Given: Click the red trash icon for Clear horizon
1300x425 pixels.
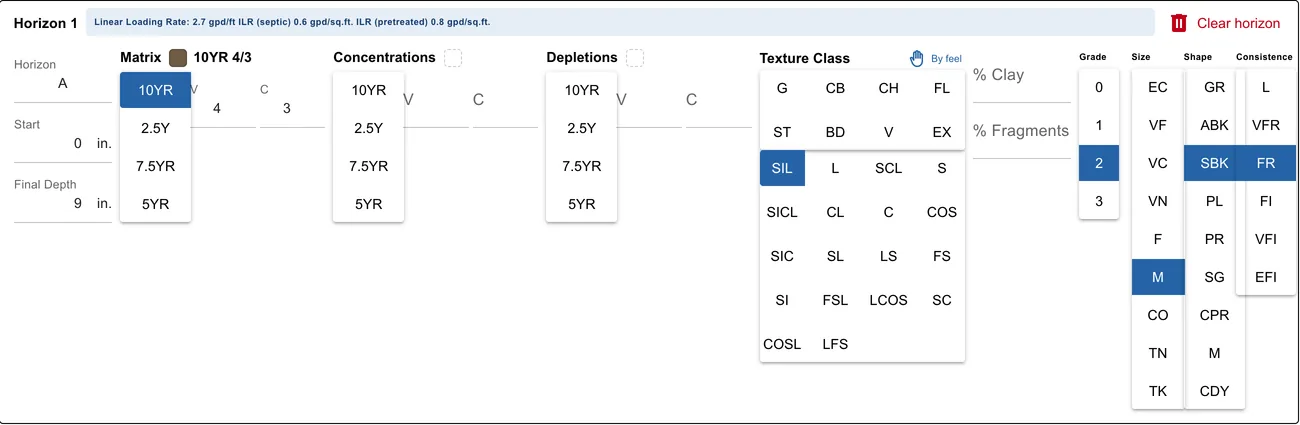Looking at the screenshot, I should (1179, 23).
